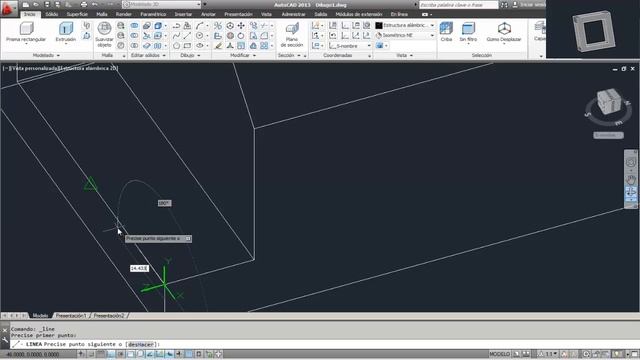Click the Save icon in quick access toolbar
Screen dimensions: 640x360
47,4
